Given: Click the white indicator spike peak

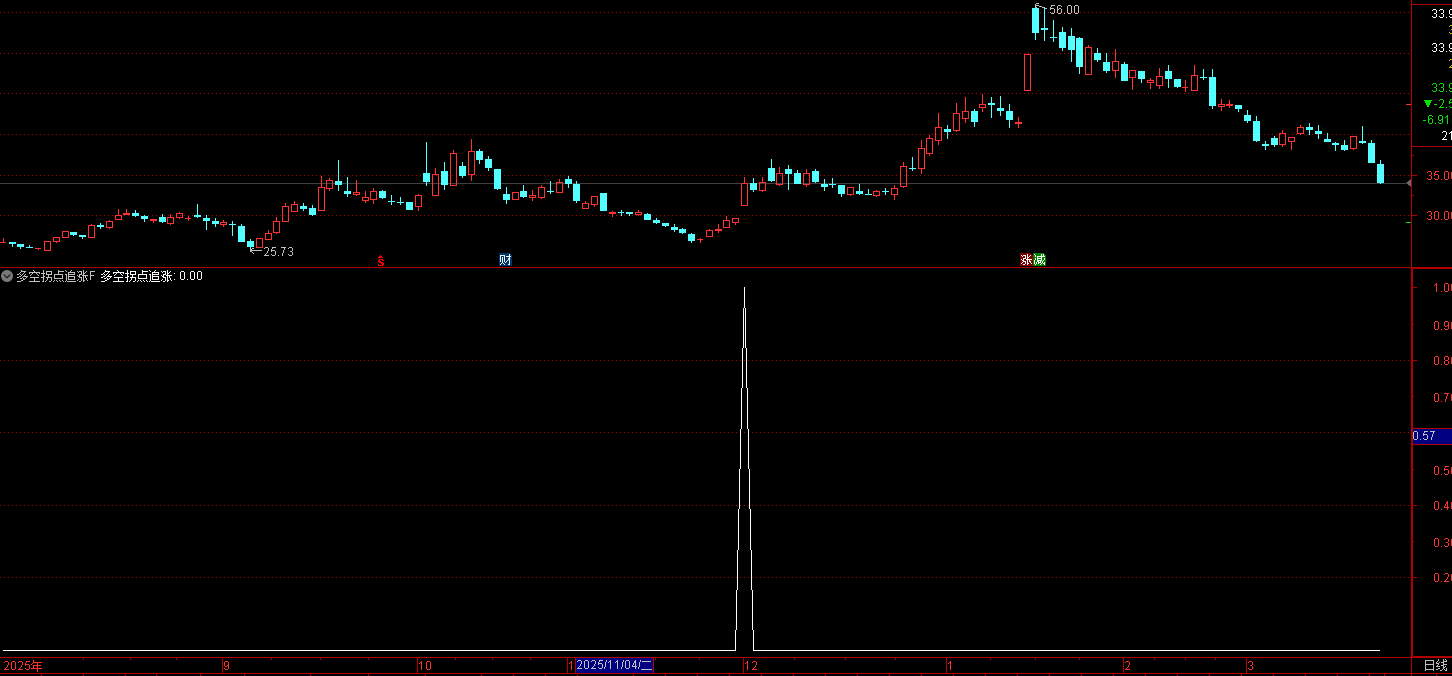Looking at the screenshot, I should tap(744, 290).
